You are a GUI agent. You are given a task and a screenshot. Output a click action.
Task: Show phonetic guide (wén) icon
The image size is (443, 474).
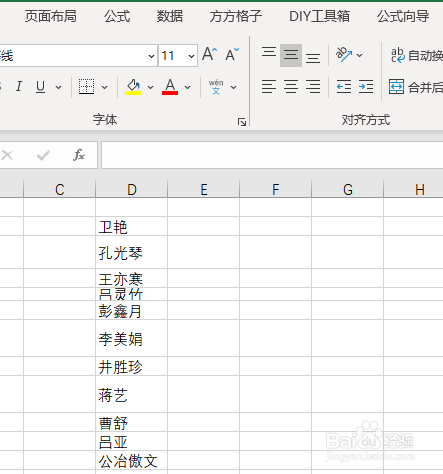(216, 87)
